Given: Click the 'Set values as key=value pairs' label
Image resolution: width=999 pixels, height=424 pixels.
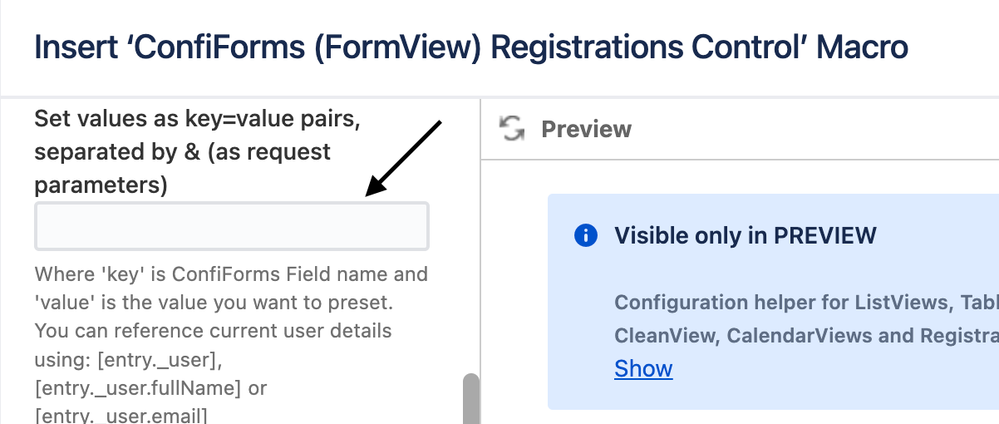Looking at the screenshot, I should 197,118.
